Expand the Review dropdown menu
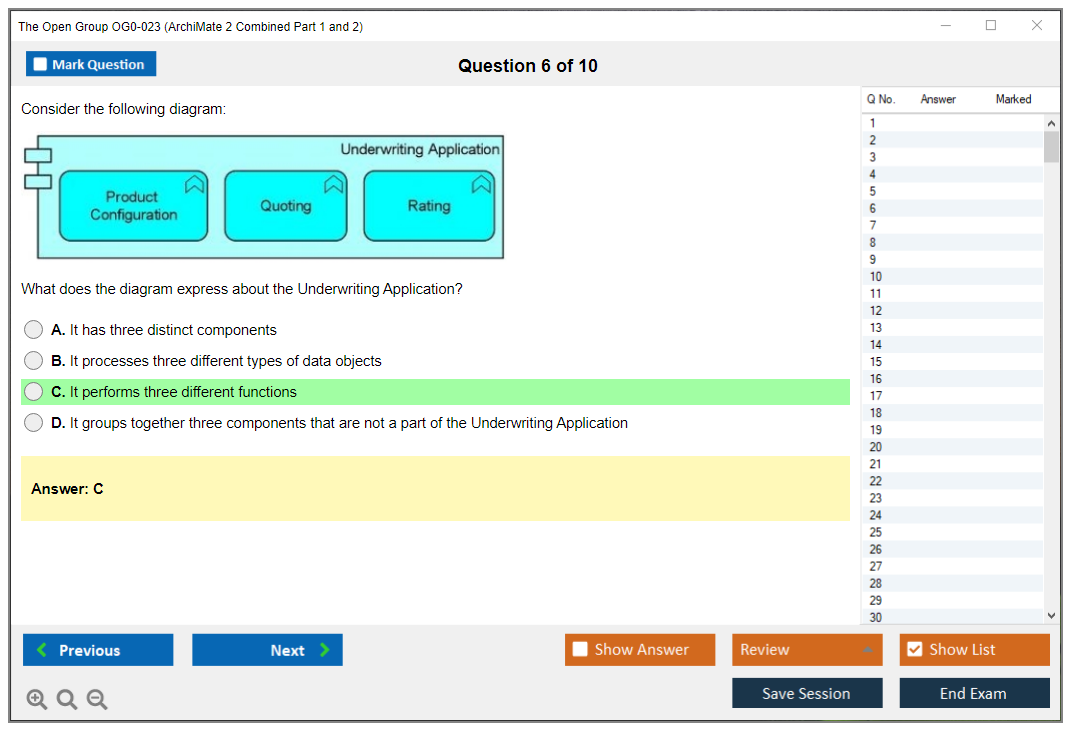This screenshot has height=735, width=1075. pos(867,650)
